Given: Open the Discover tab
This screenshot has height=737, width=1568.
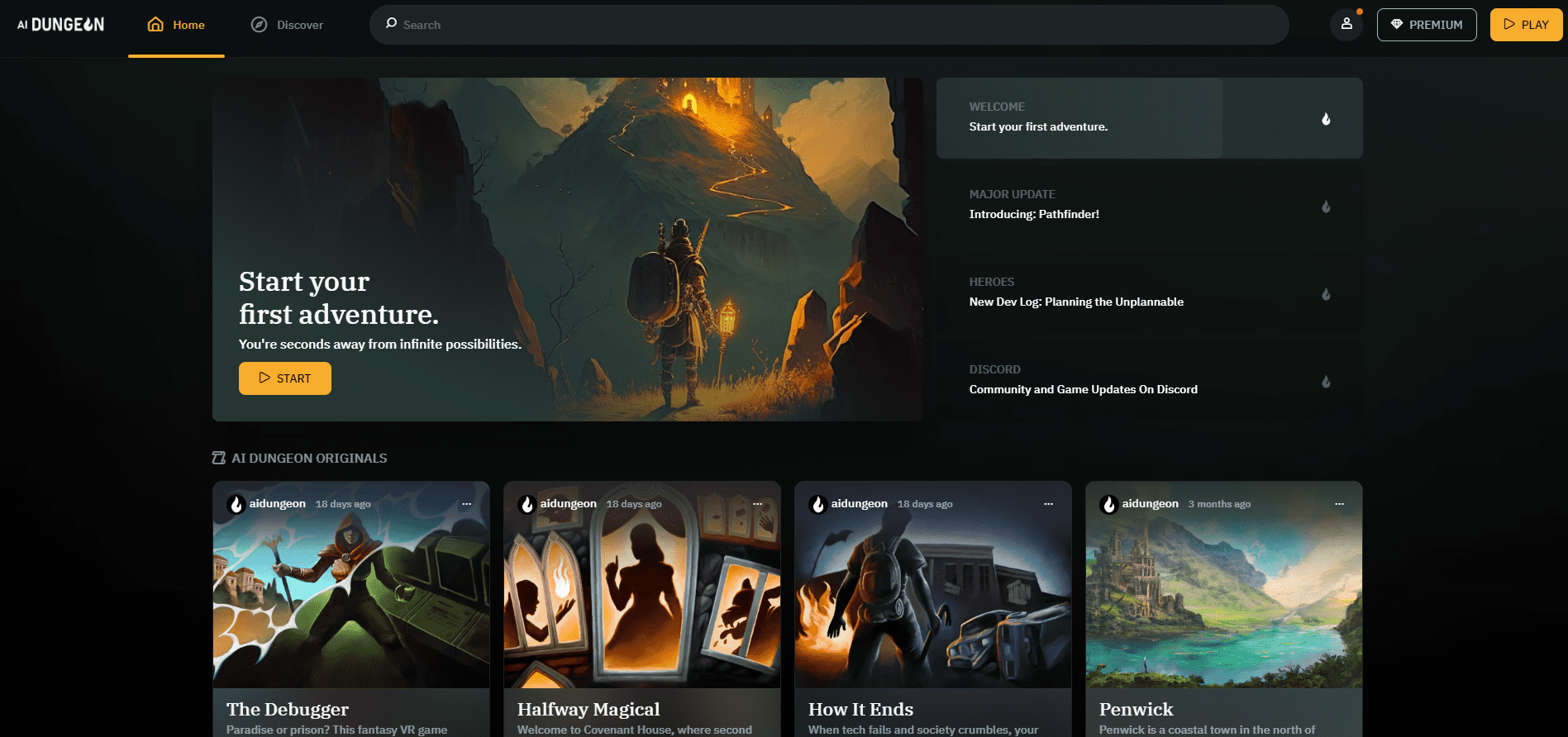Looking at the screenshot, I should point(287,25).
